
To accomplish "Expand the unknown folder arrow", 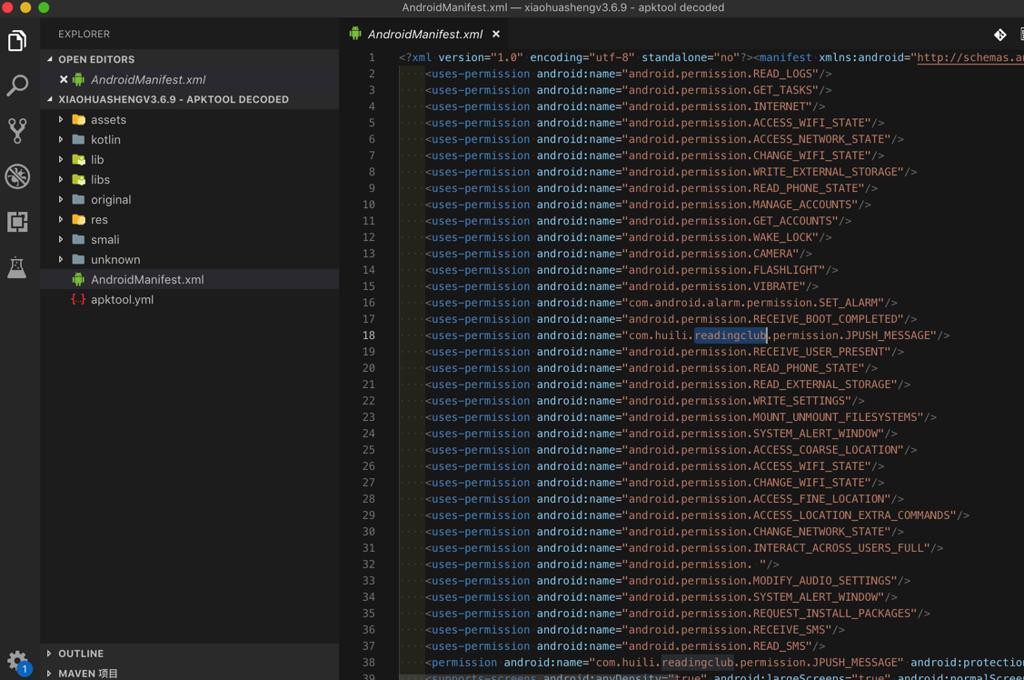I will (61, 259).
